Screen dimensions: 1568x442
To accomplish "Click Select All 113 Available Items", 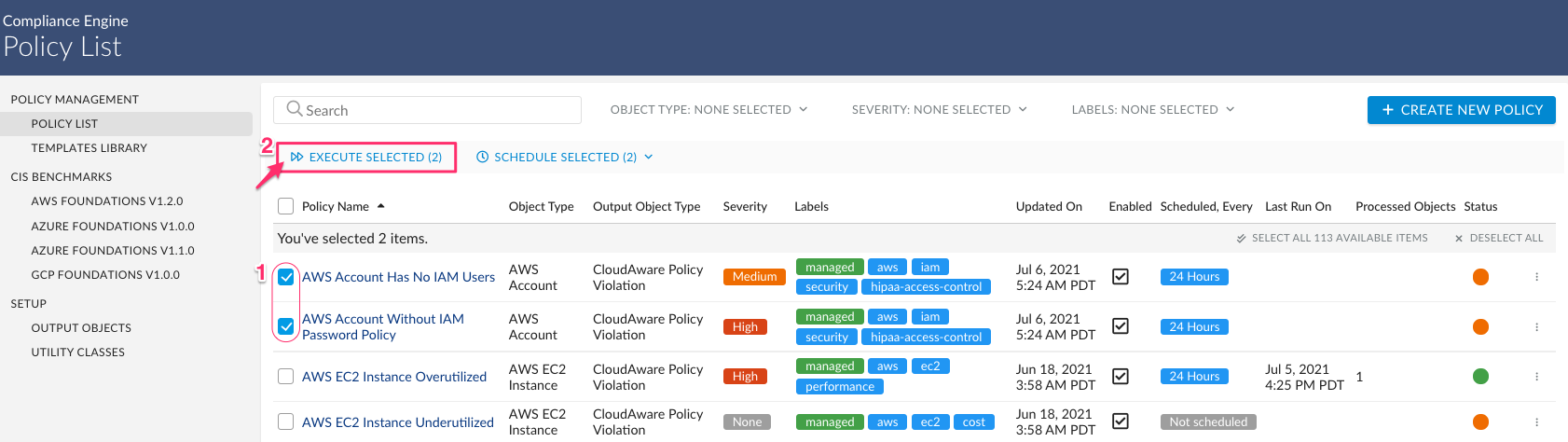I will tap(1332, 239).
